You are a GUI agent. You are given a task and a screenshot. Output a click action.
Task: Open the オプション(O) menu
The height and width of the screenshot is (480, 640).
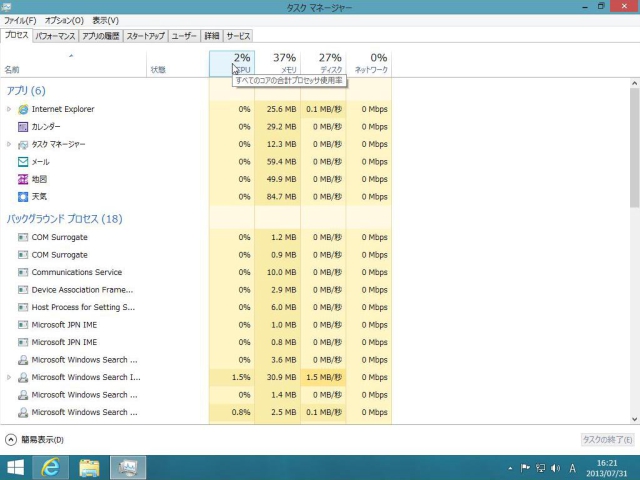[64, 20]
